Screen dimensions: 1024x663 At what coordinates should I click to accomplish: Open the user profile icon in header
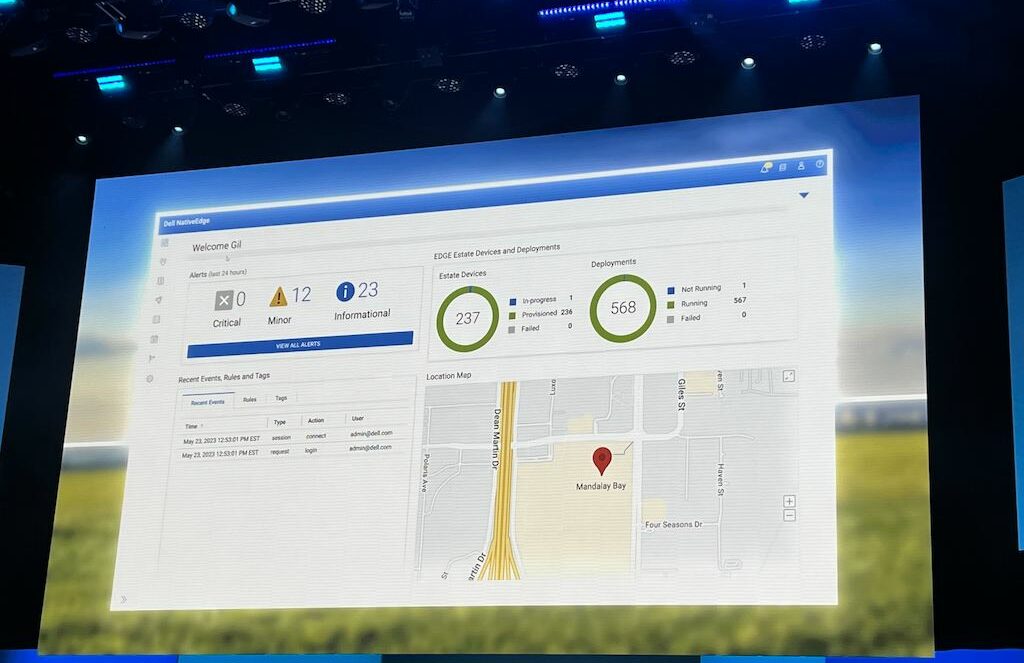[x=801, y=166]
